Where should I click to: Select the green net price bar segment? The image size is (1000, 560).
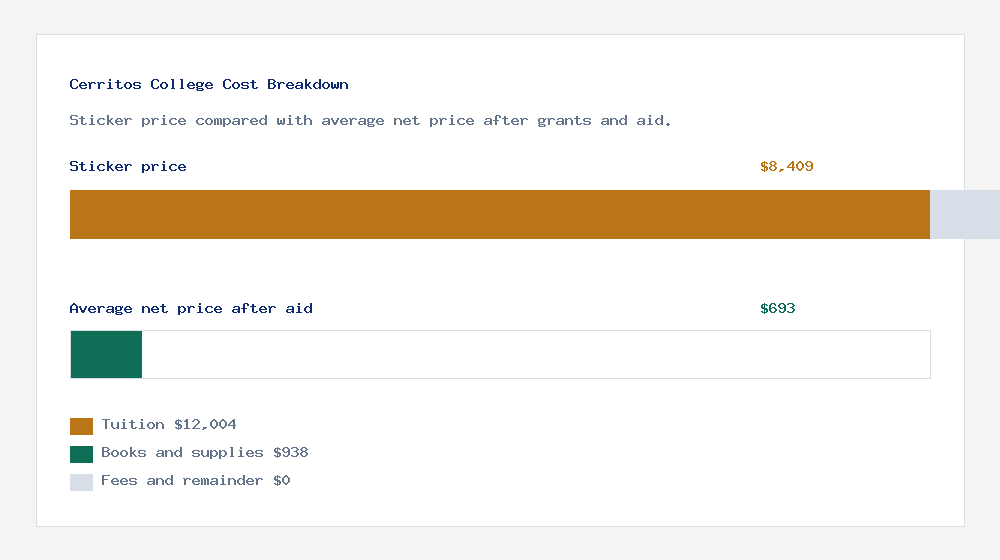point(107,355)
